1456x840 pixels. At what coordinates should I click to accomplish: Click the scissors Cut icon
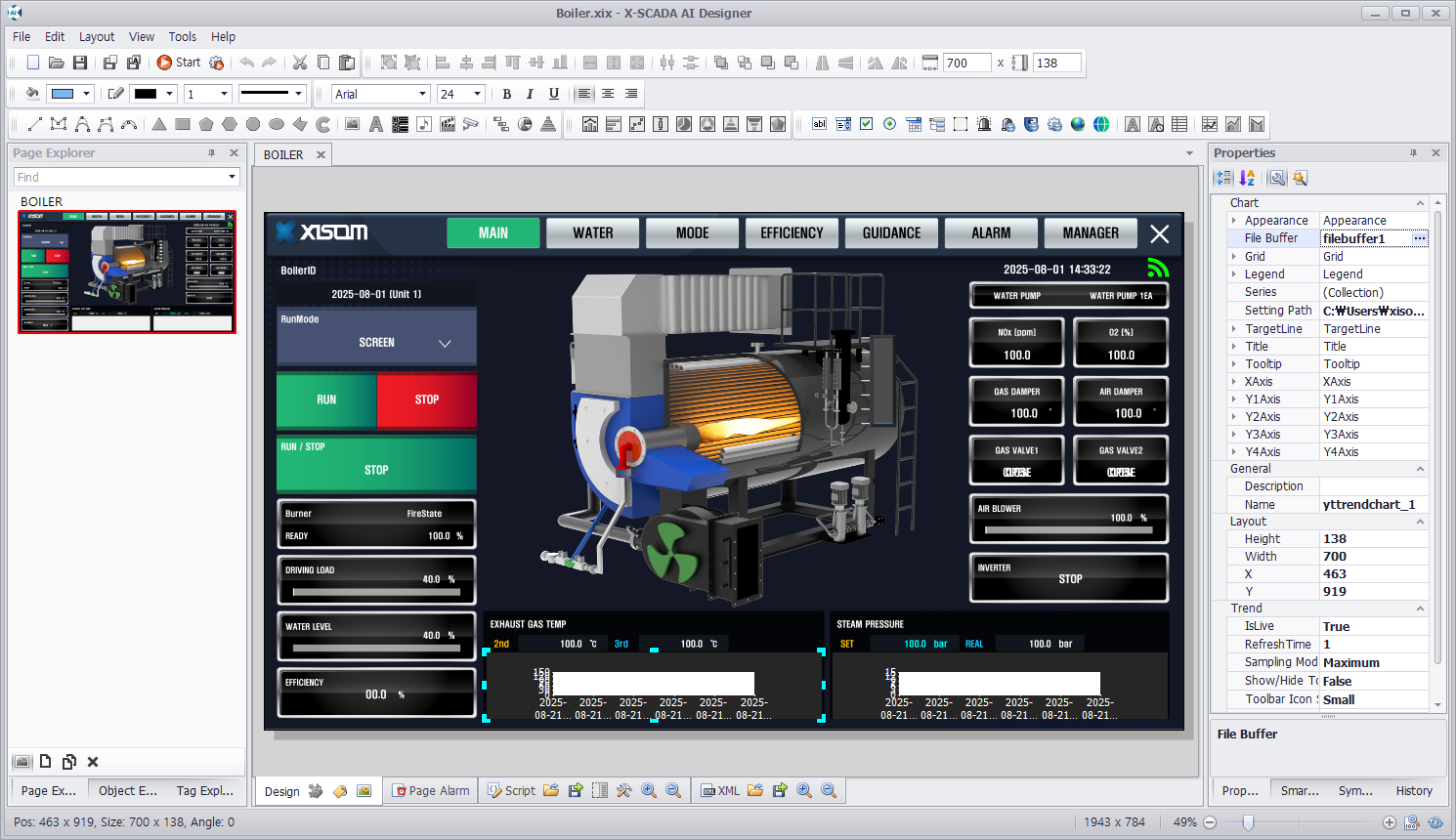tap(300, 63)
